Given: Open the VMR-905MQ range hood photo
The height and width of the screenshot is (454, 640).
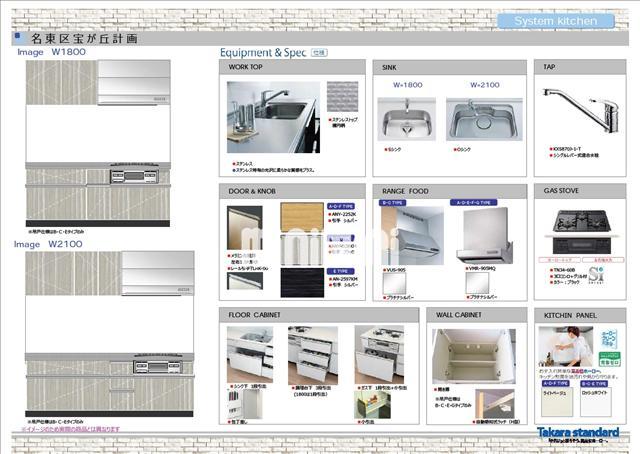Looking at the screenshot, I should [x=485, y=236].
